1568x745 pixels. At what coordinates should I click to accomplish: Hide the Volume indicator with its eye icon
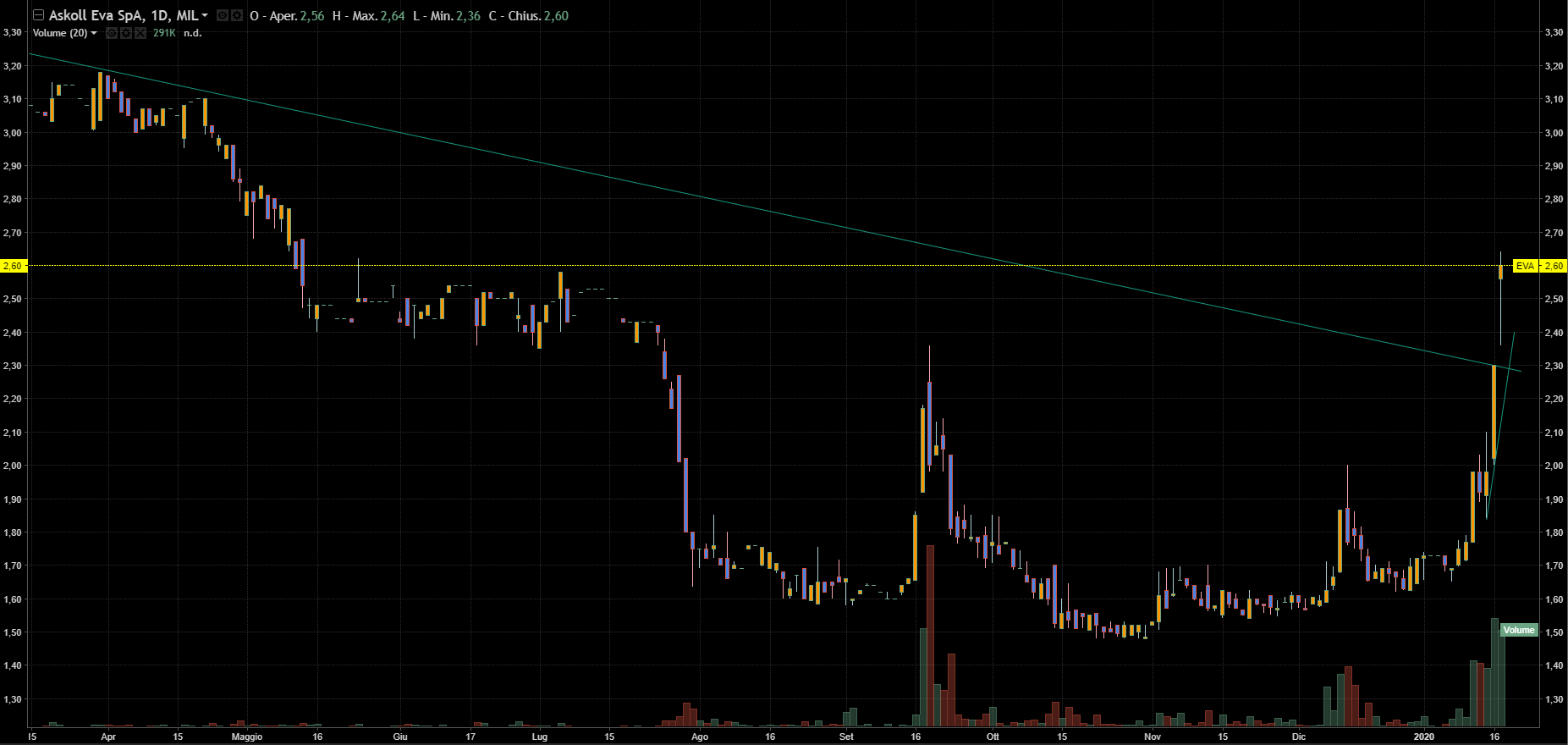click(113, 33)
